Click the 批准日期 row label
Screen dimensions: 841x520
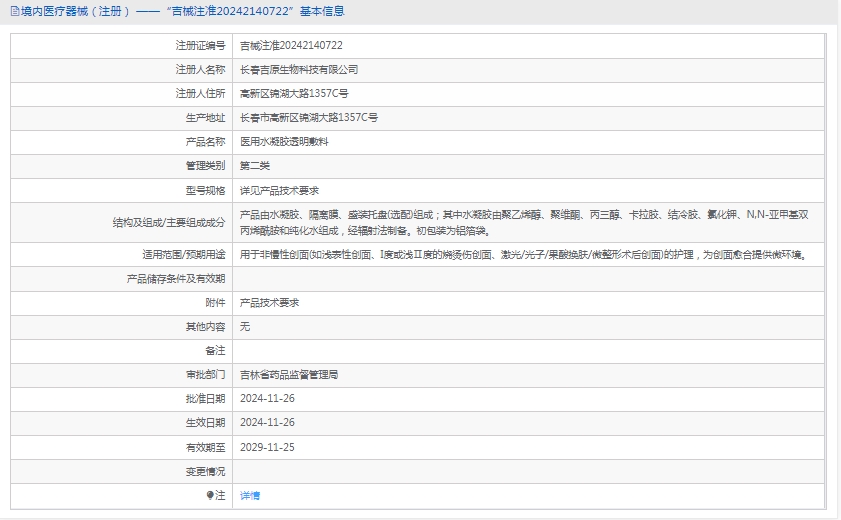(x=205, y=399)
